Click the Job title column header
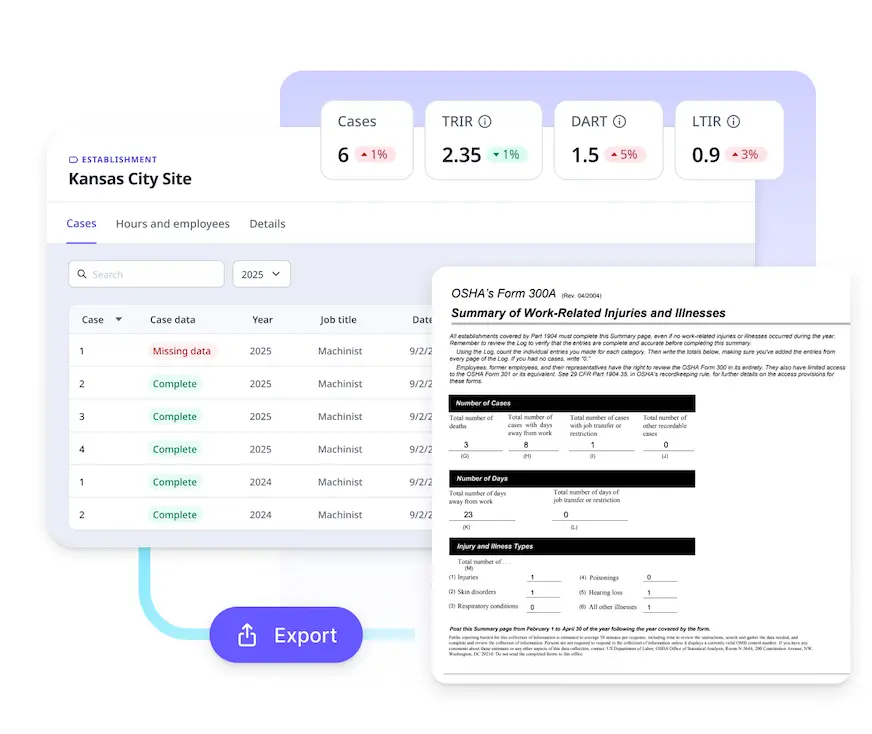 (338, 320)
